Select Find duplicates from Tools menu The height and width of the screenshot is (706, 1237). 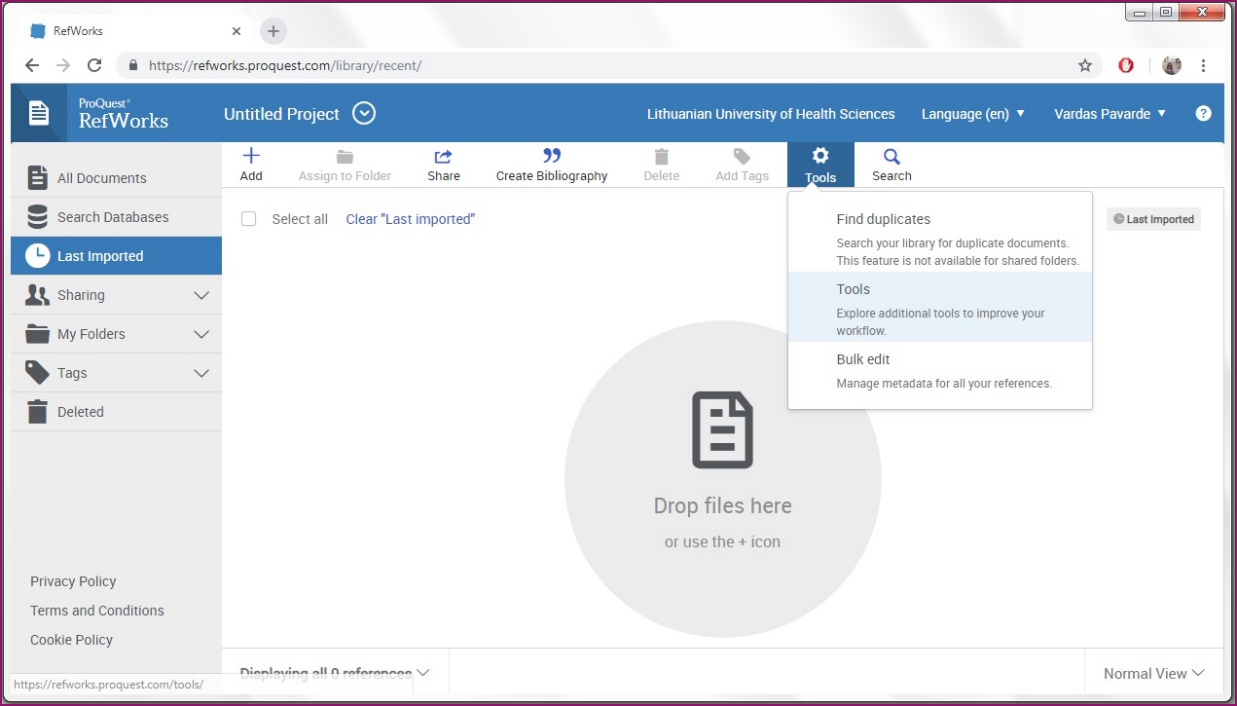(x=883, y=219)
